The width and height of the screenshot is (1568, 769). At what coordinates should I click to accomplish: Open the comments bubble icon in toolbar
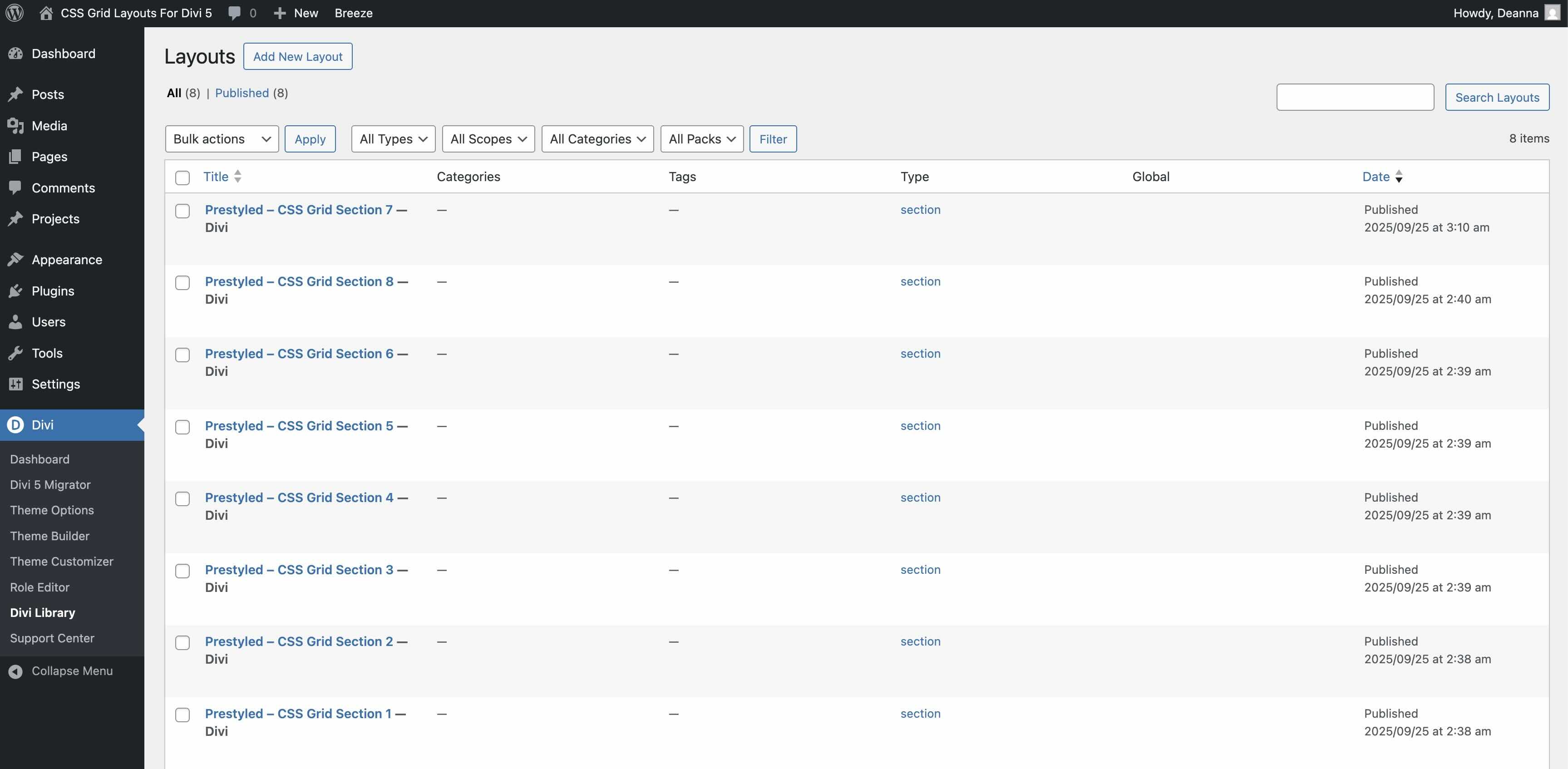(234, 13)
